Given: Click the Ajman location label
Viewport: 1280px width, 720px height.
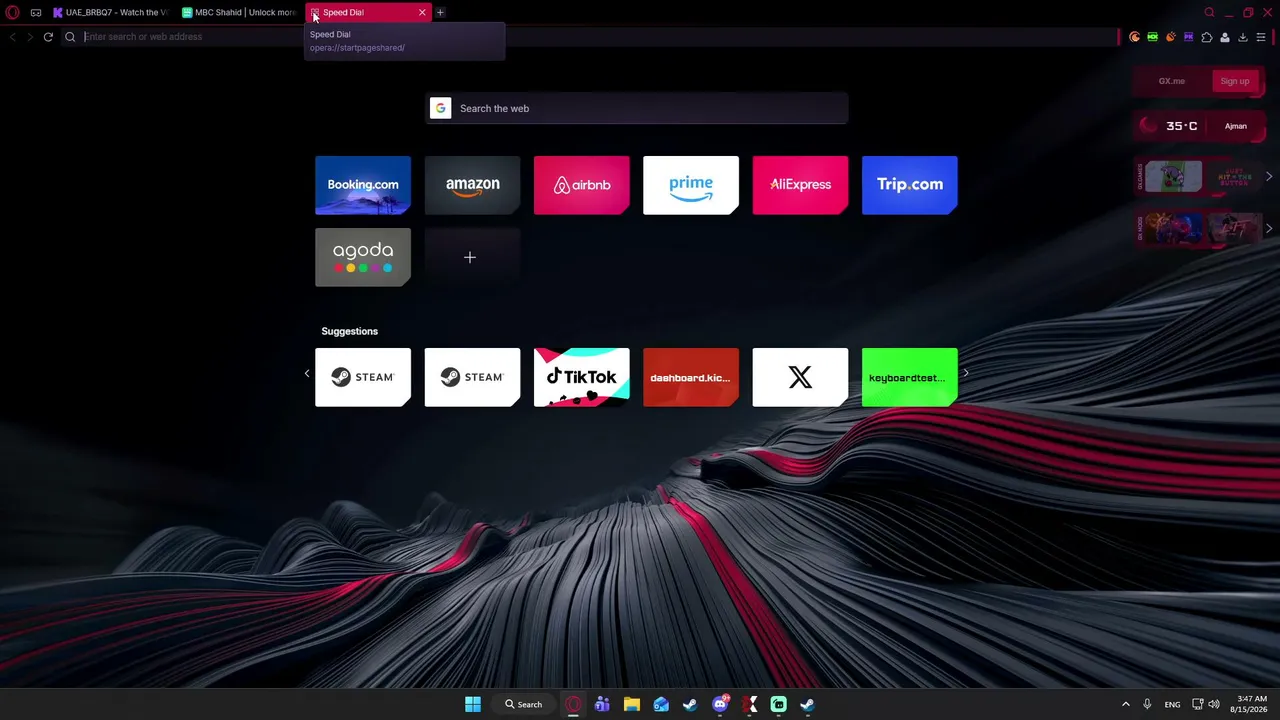Looking at the screenshot, I should [1236, 126].
